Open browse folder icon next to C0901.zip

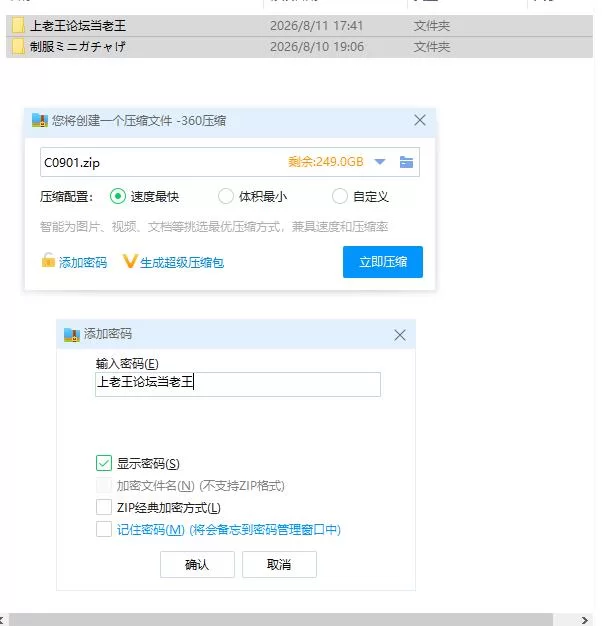(x=406, y=162)
